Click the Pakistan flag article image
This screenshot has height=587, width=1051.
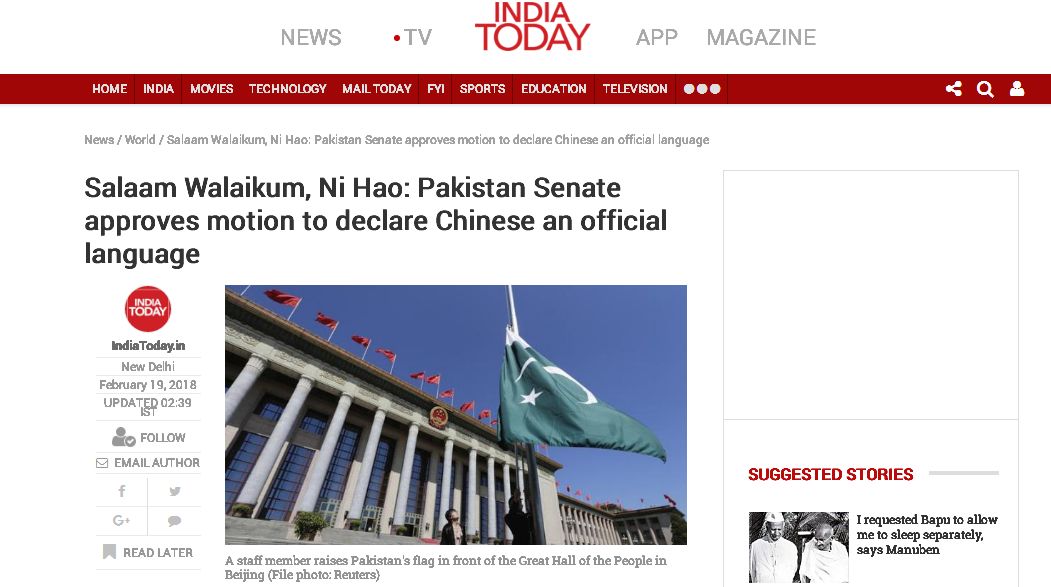456,415
